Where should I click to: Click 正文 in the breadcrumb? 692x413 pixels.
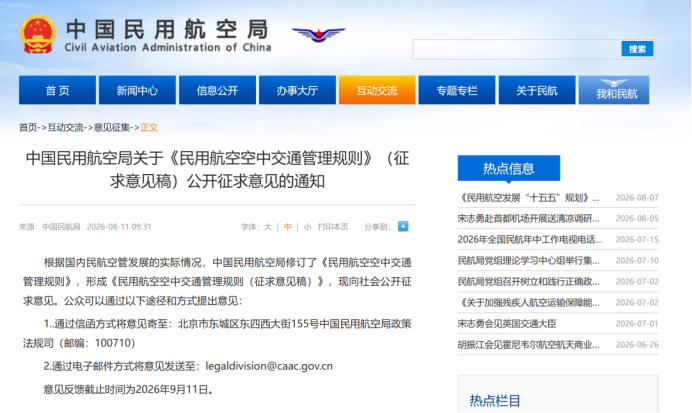click(149, 128)
